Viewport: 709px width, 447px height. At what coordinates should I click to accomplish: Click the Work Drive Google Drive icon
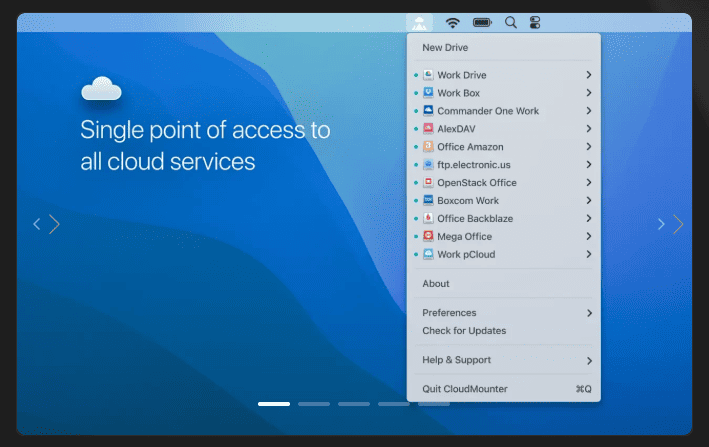[428, 75]
